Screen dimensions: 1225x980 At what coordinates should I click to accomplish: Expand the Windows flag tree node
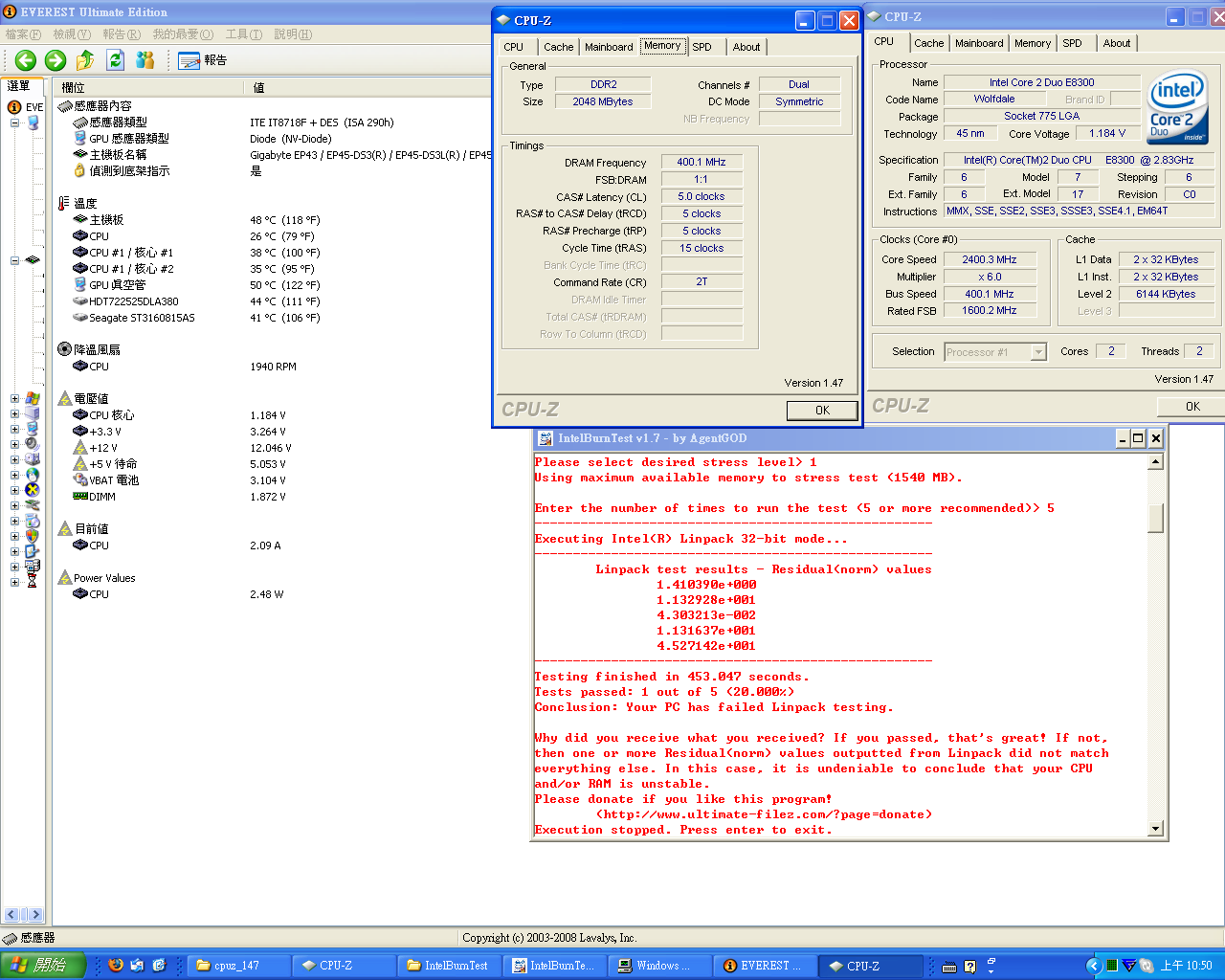[14, 398]
